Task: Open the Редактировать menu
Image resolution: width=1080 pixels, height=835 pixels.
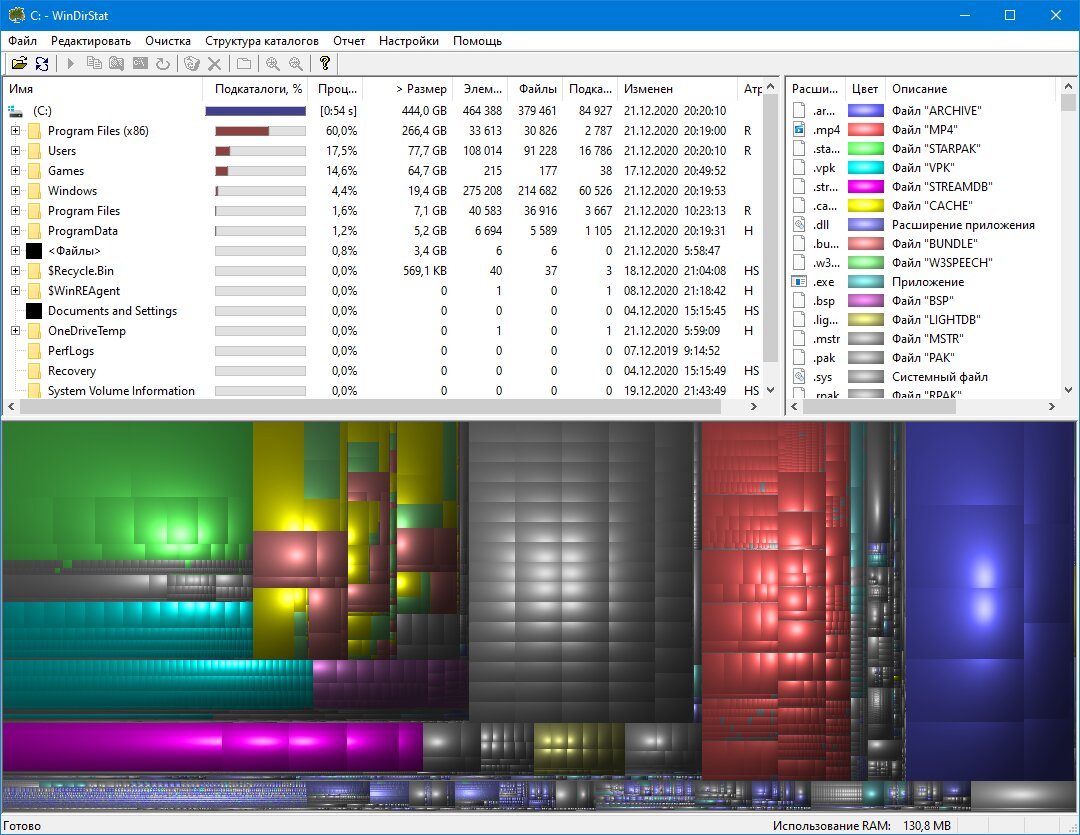Action: tap(91, 41)
